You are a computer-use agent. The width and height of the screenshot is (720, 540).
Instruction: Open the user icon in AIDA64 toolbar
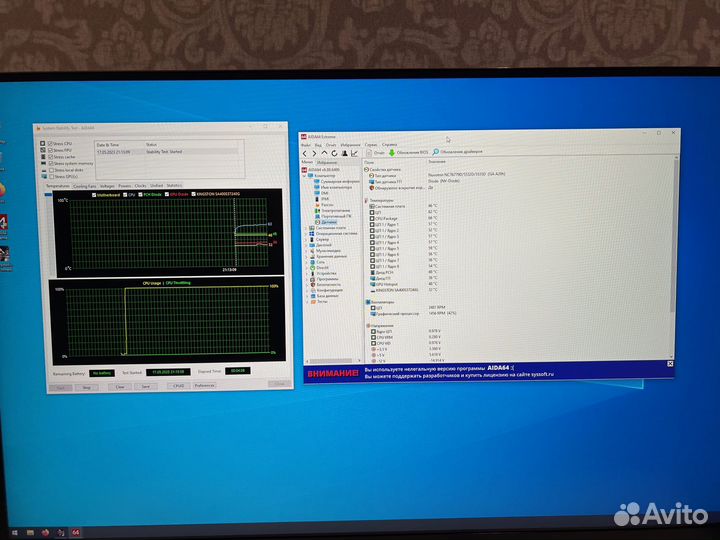pos(344,153)
